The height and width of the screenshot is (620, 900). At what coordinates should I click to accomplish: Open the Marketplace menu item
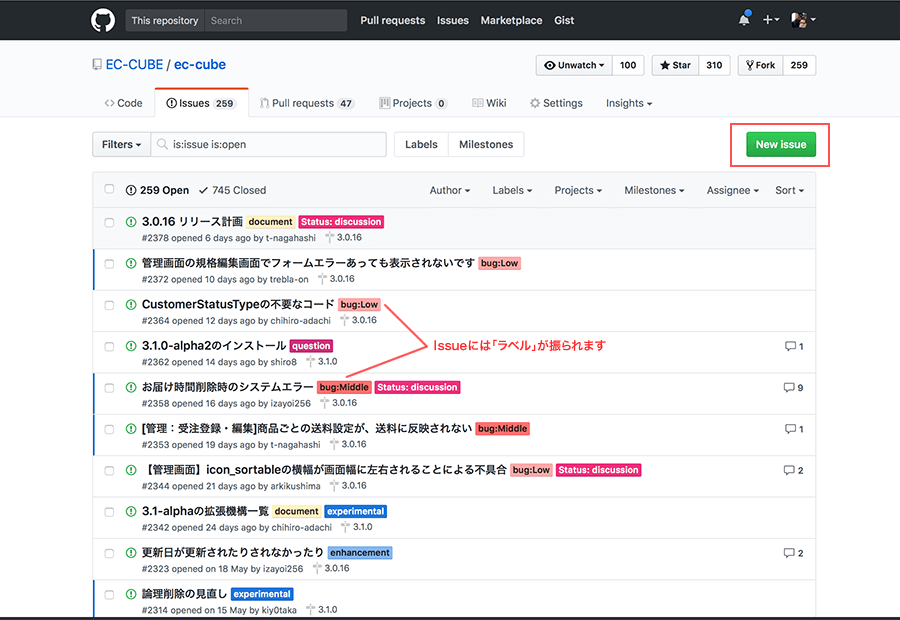[x=511, y=20]
